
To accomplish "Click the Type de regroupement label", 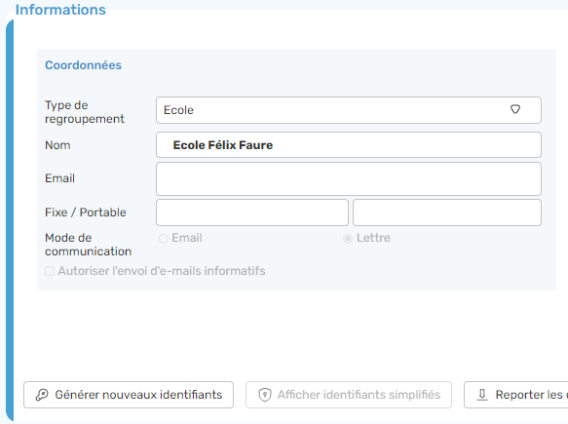I will point(84,112).
